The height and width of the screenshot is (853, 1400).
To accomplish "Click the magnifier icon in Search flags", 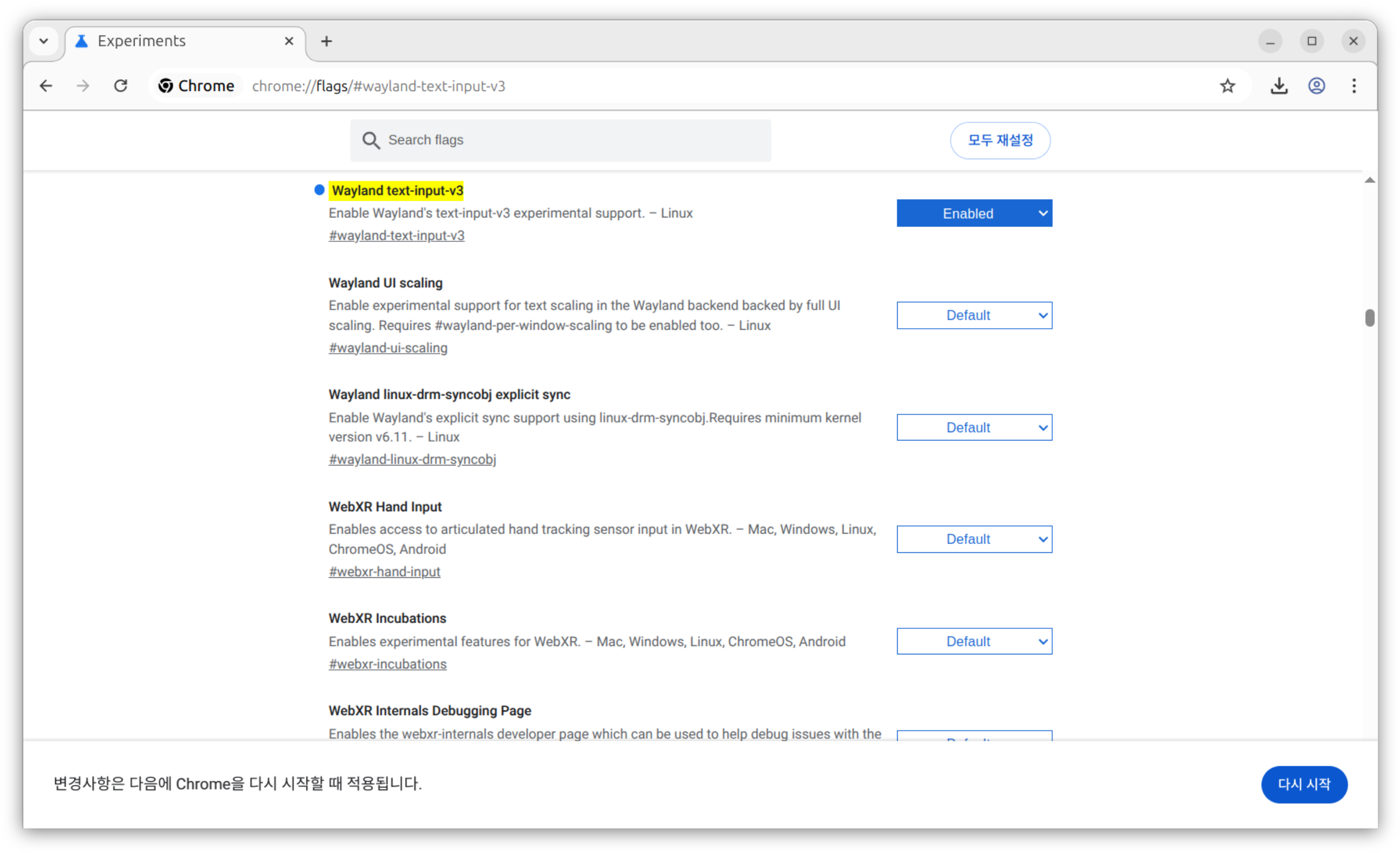I will (372, 140).
